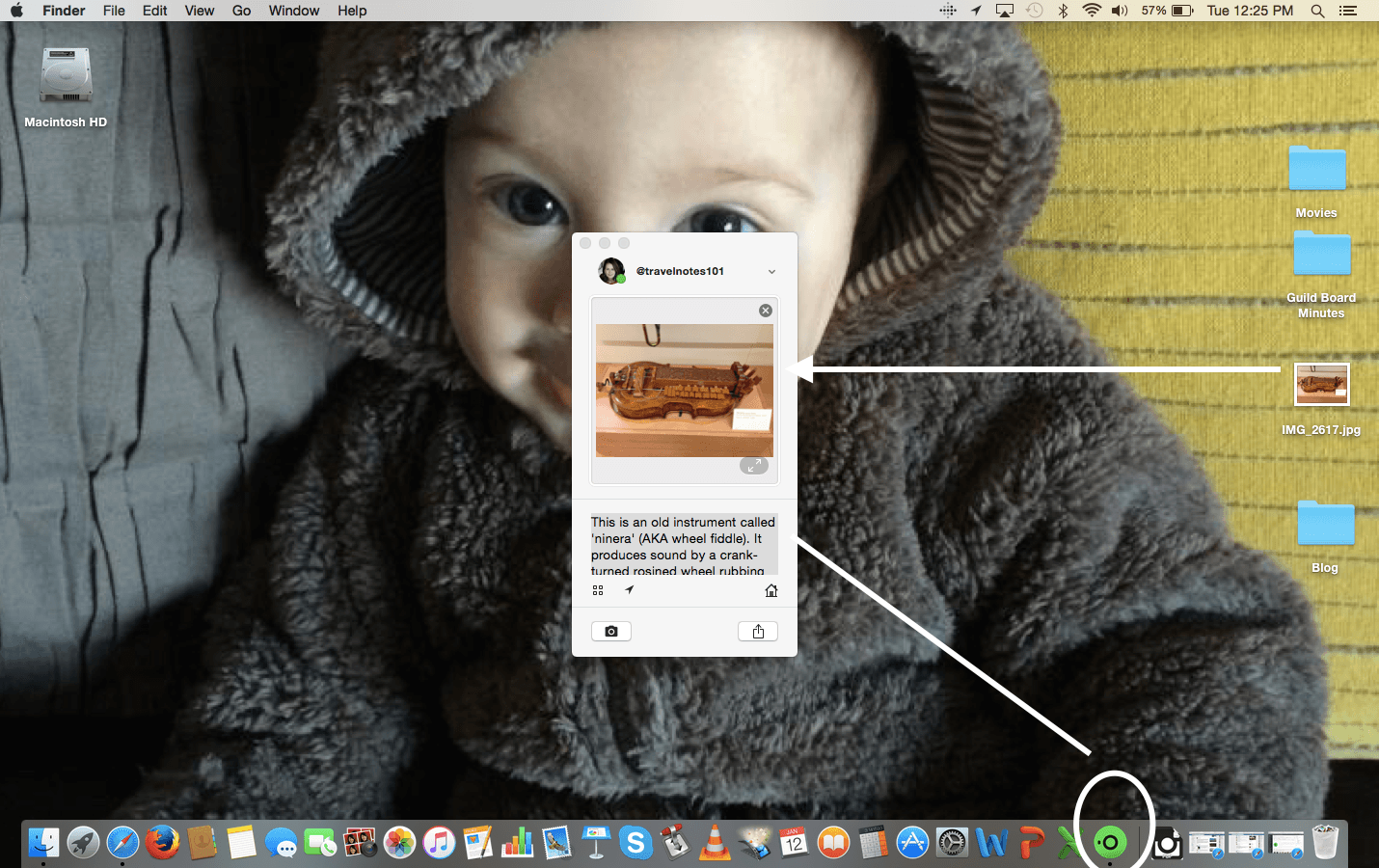1379x868 pixels.
Task: Select the camera capture icon in the app
Action: [x=610, y=631]
